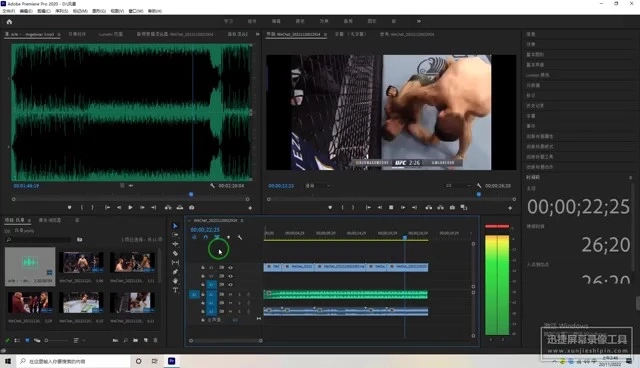The height and width of the screenshot is (368, 640).
Task: Mute the A2 audio track
Action: coord(230,303)
